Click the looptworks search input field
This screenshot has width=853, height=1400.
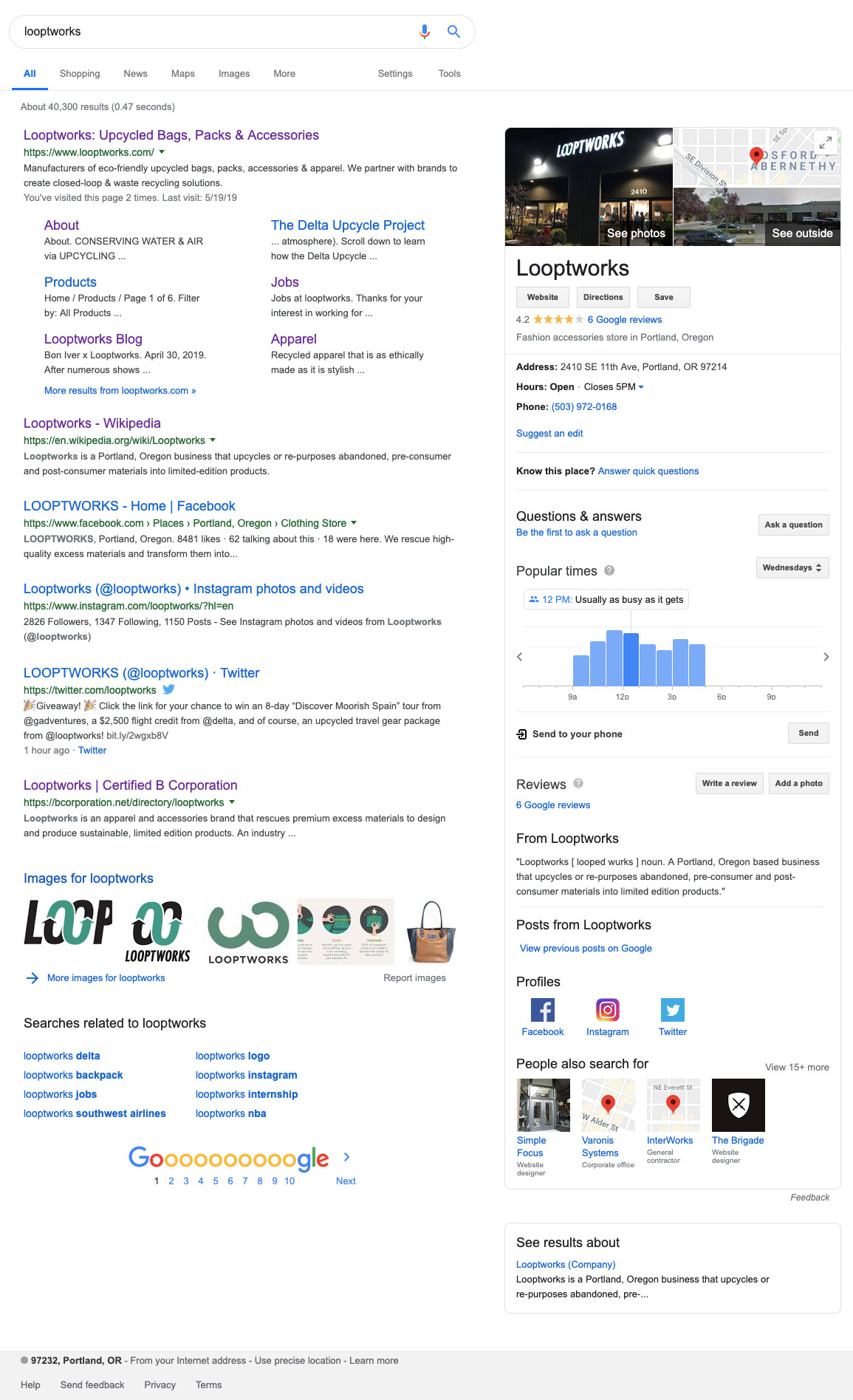point(214,32)
